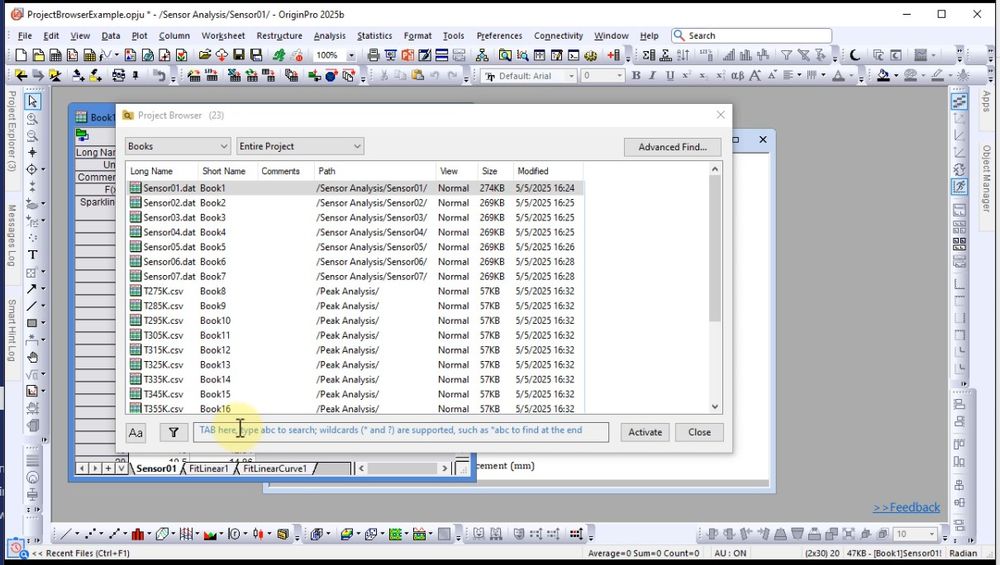1000x565 pixels.
Task: Click the line color pencil swatch
Action: pyautogui.click(x=937, y=76)
